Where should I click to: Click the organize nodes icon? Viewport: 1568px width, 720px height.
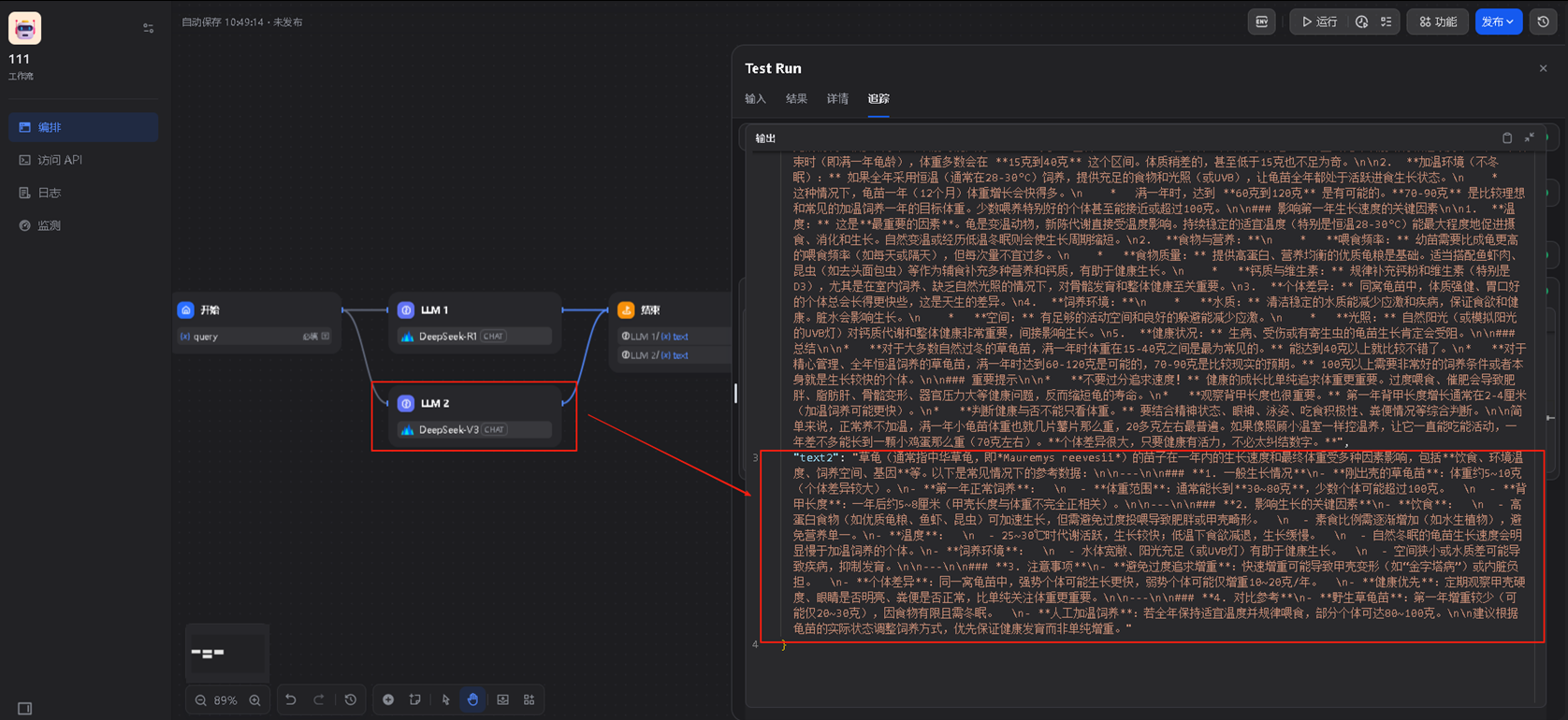pos(530,699)
